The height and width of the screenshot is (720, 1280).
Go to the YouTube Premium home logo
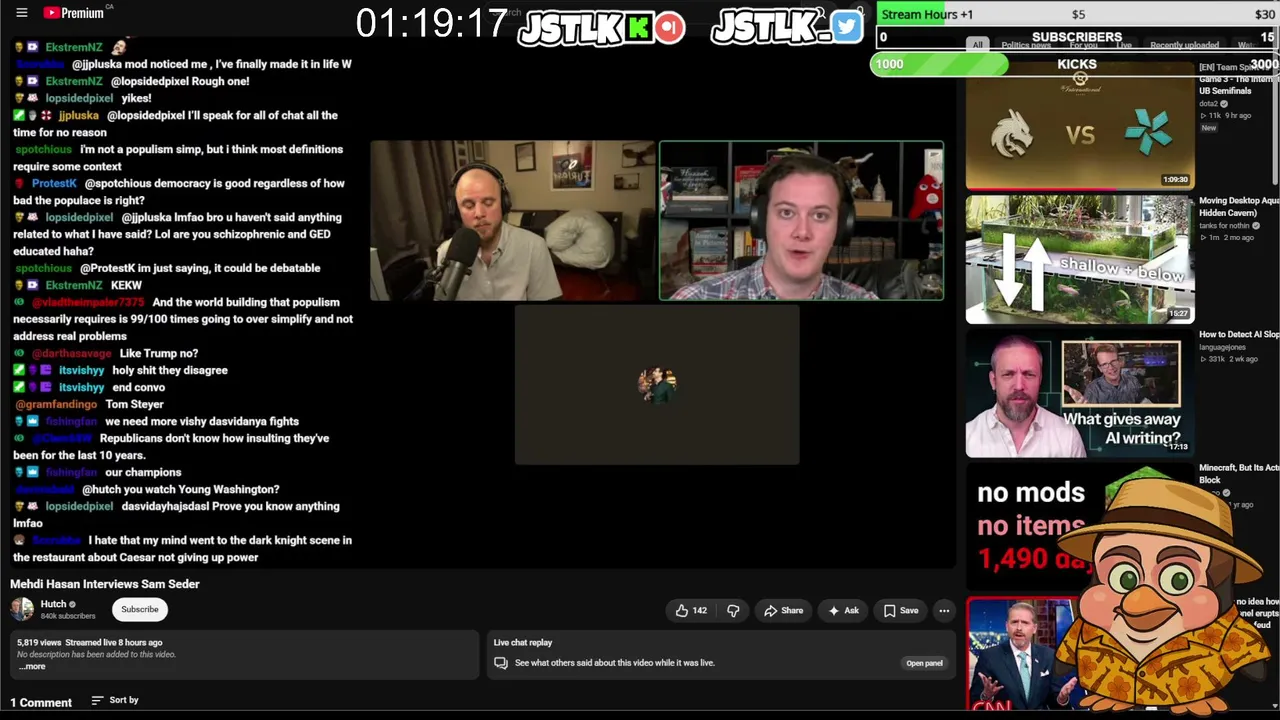point(74,13)
